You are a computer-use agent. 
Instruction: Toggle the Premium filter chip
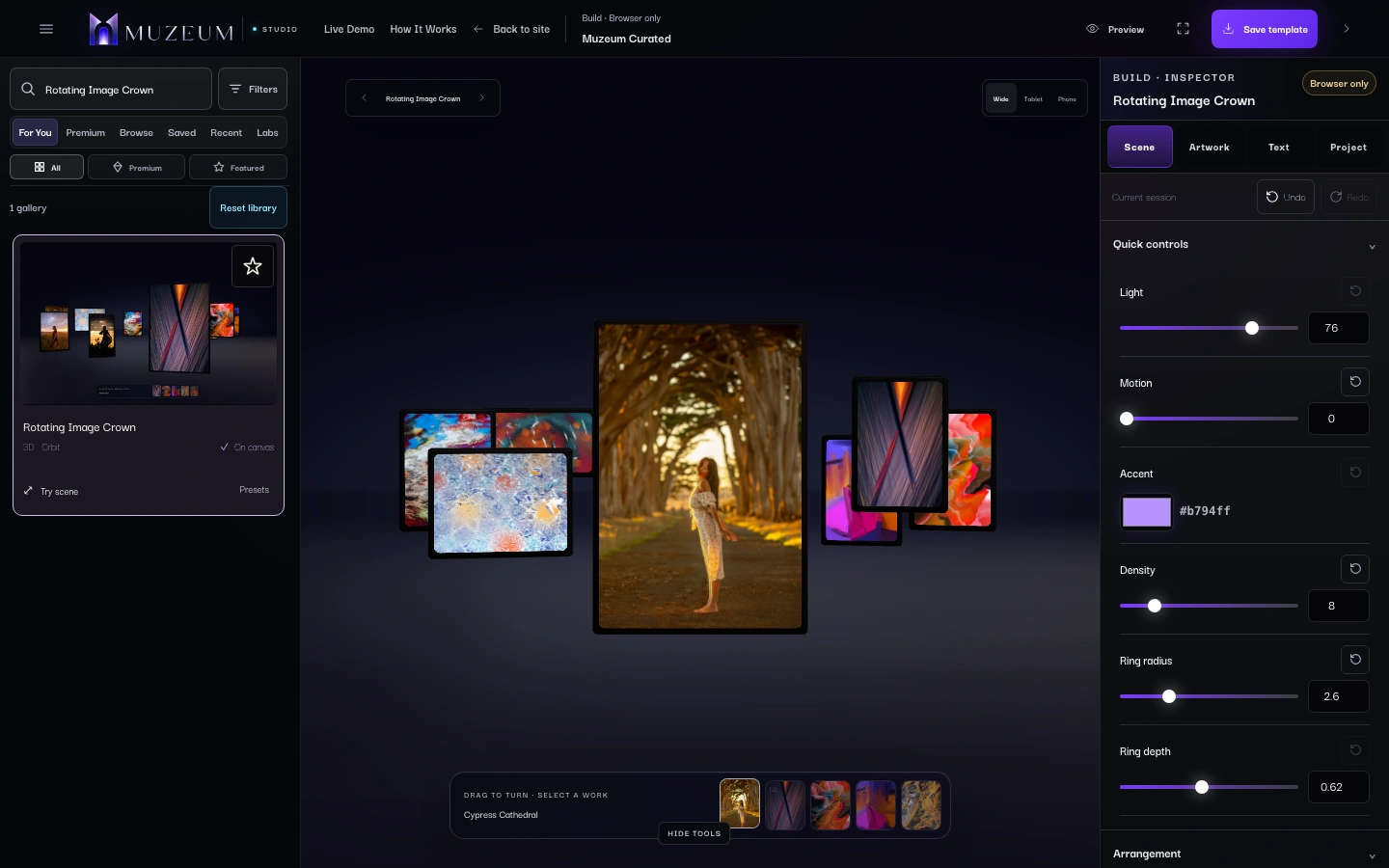pos(136,167)
